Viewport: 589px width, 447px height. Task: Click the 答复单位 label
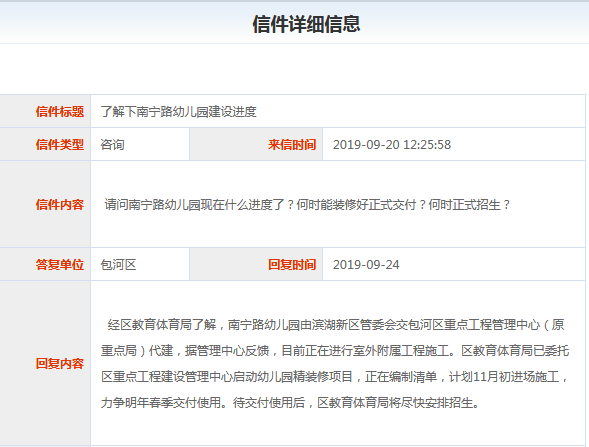pos(60,264)
